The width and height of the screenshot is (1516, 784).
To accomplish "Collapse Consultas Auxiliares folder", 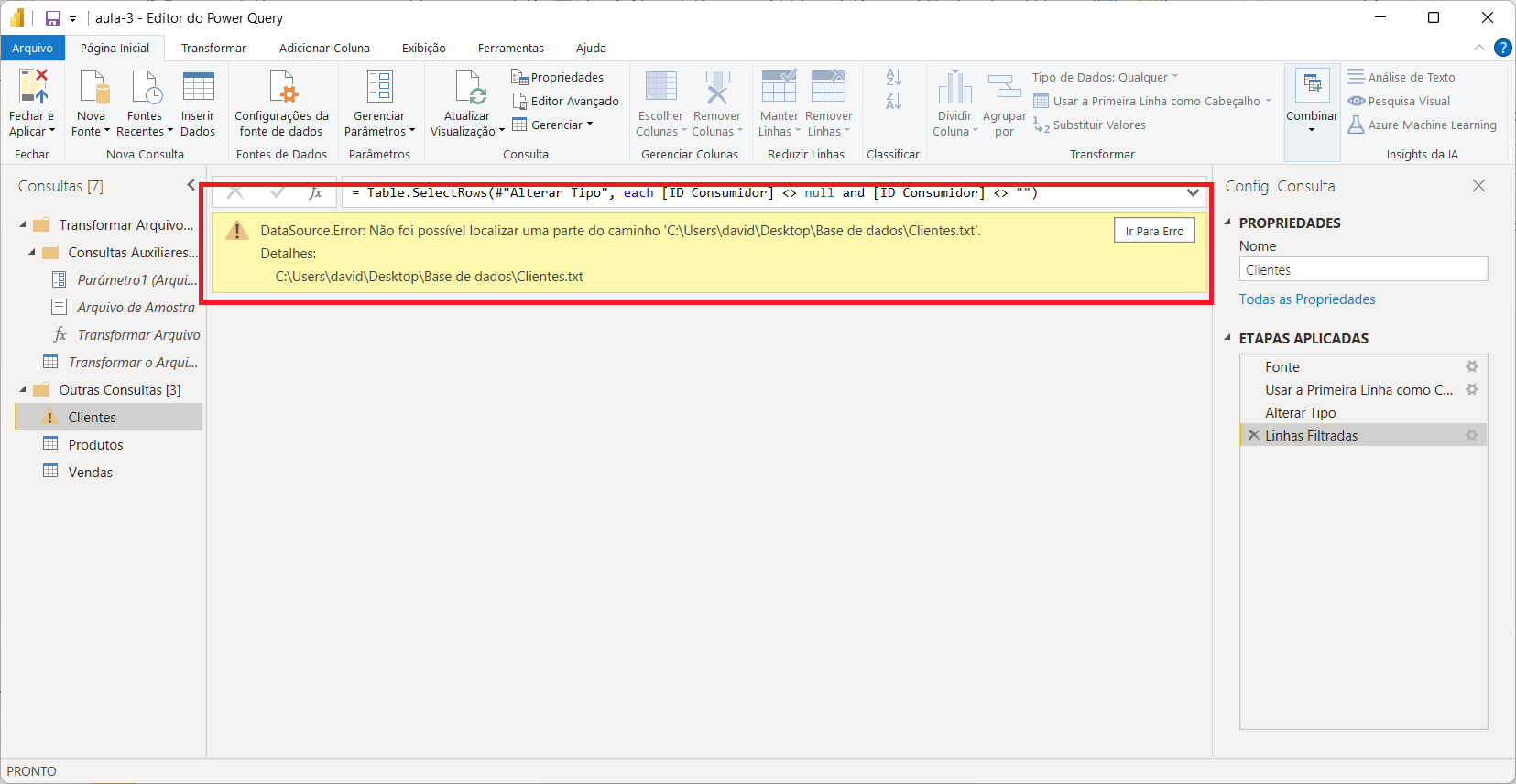I will point(32,252).
